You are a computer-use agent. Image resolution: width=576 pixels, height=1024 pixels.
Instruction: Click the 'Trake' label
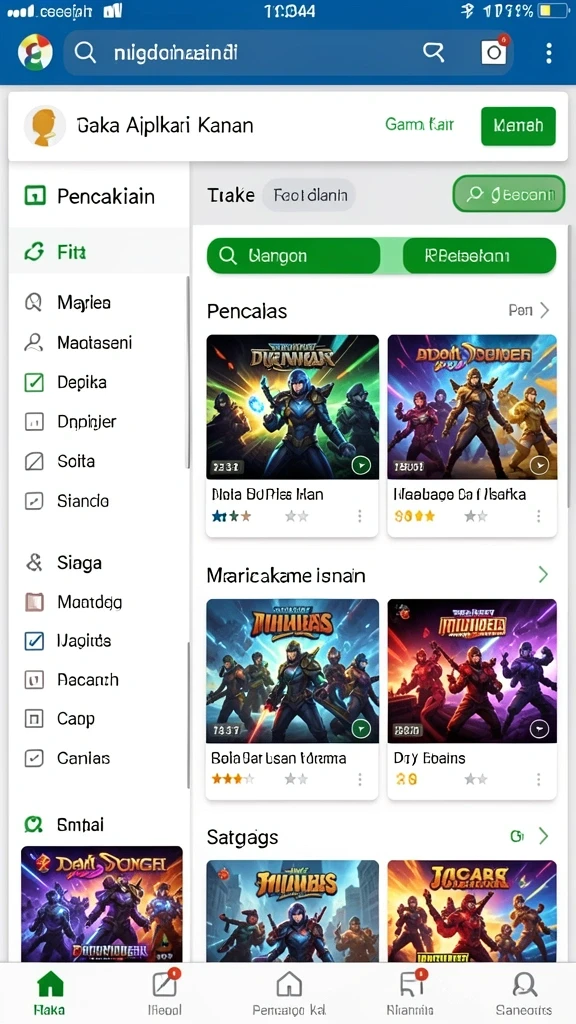tap(231, 195)
